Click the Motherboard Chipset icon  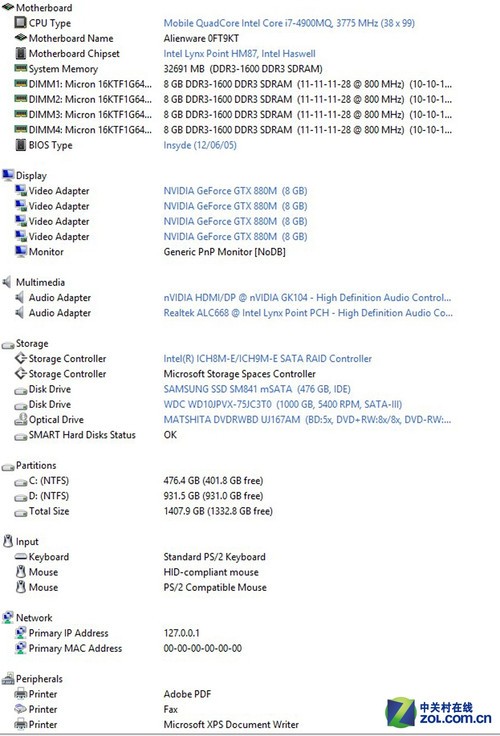point(20,53)
